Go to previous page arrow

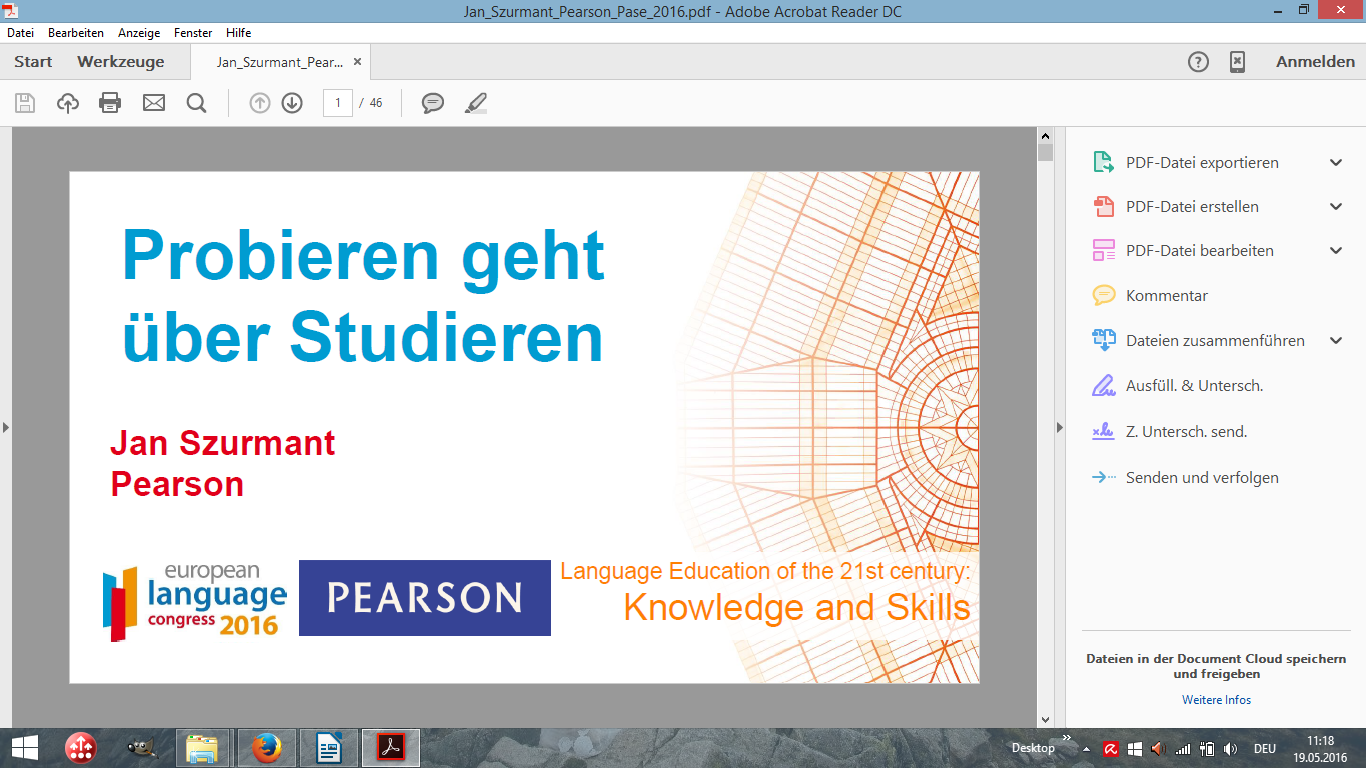tap(260, 103)
